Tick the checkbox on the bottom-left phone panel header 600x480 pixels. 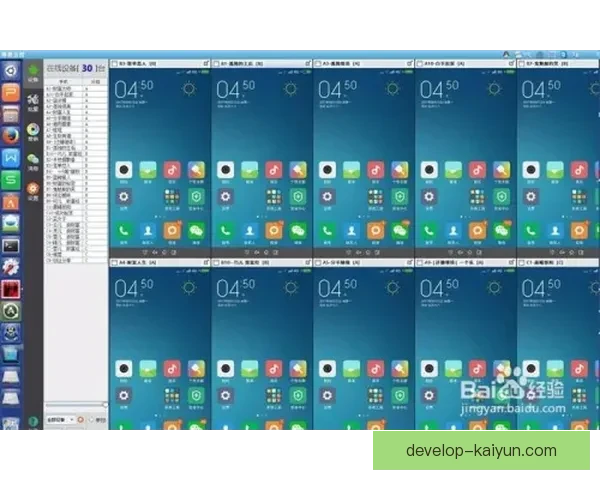(113, 262)
